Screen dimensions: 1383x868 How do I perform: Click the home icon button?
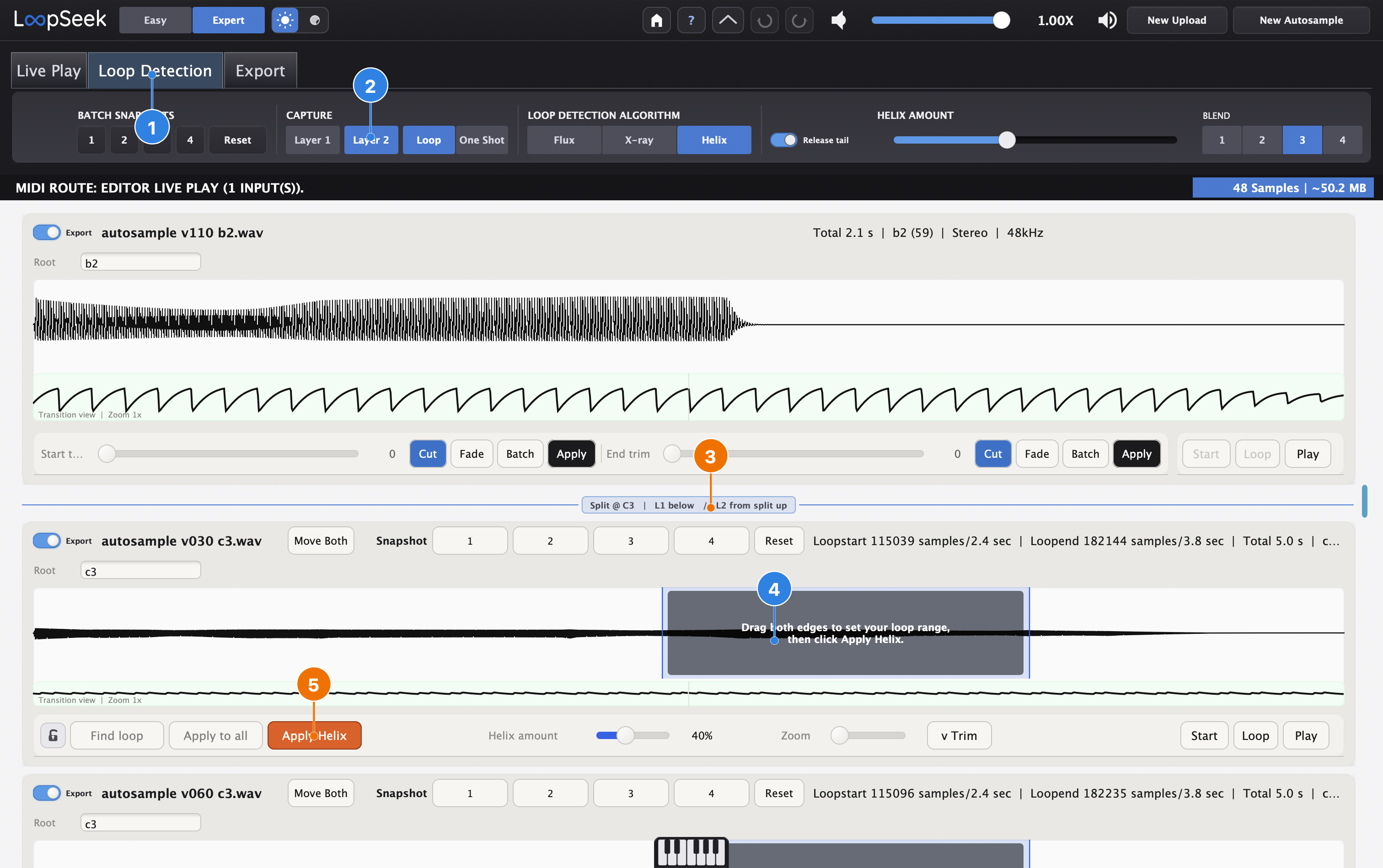tap(656, 20)
